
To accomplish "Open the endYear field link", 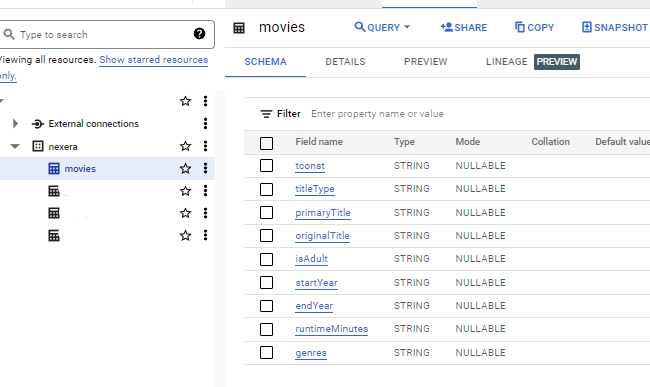I will tap(314, 306).
